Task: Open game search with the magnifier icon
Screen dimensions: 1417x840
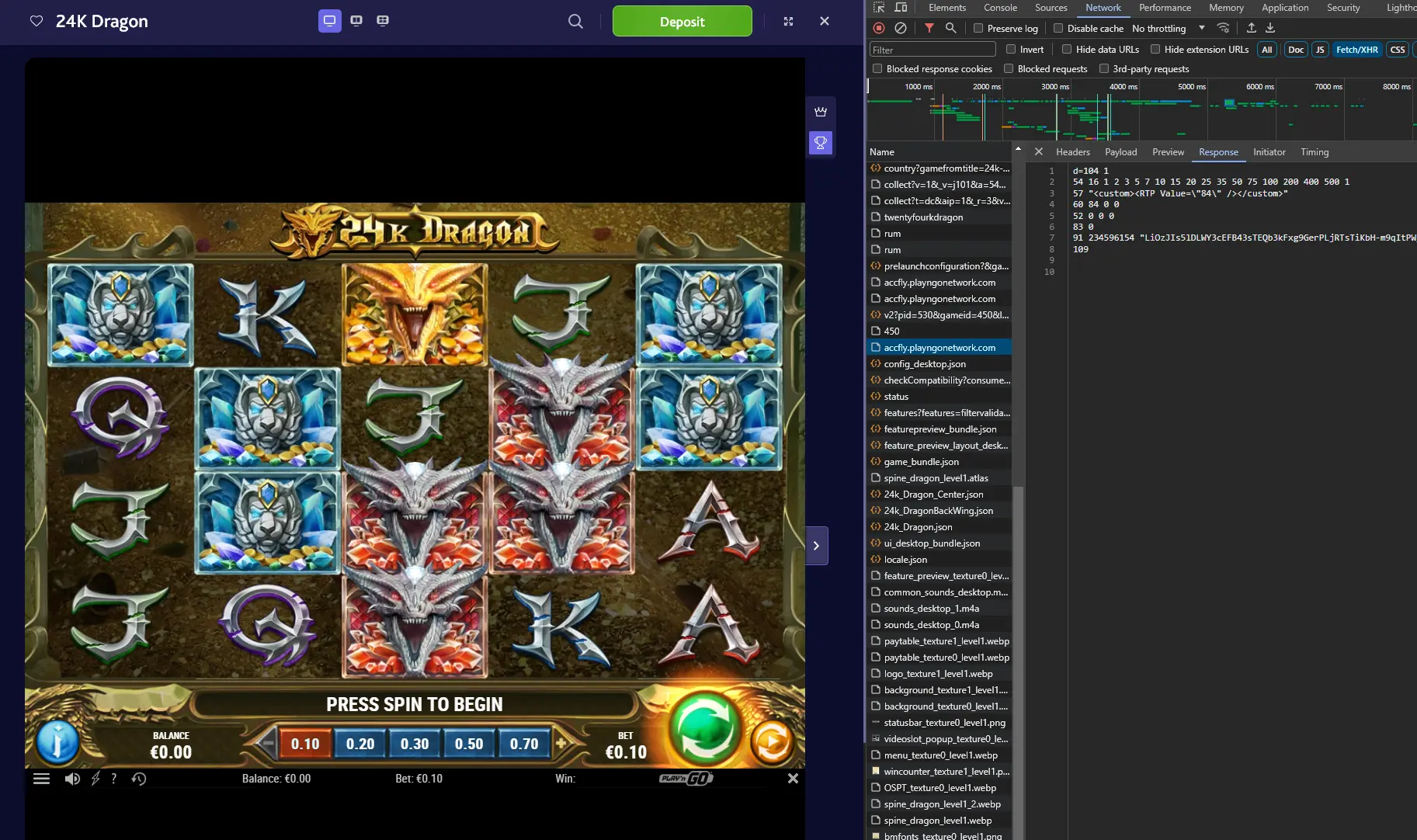Action: (x=575, y=21)
